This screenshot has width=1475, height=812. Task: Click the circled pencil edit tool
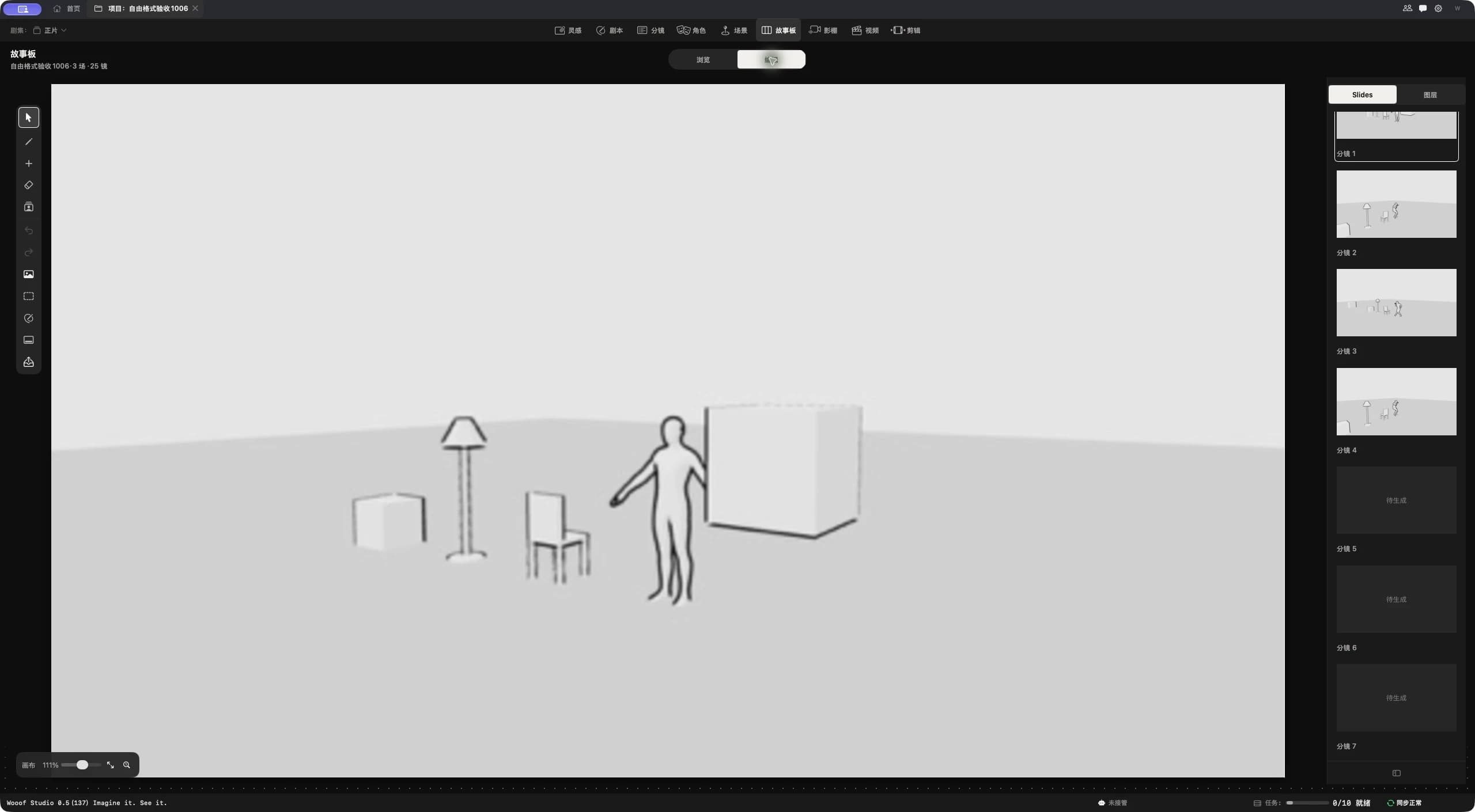(x=29, y=318)
